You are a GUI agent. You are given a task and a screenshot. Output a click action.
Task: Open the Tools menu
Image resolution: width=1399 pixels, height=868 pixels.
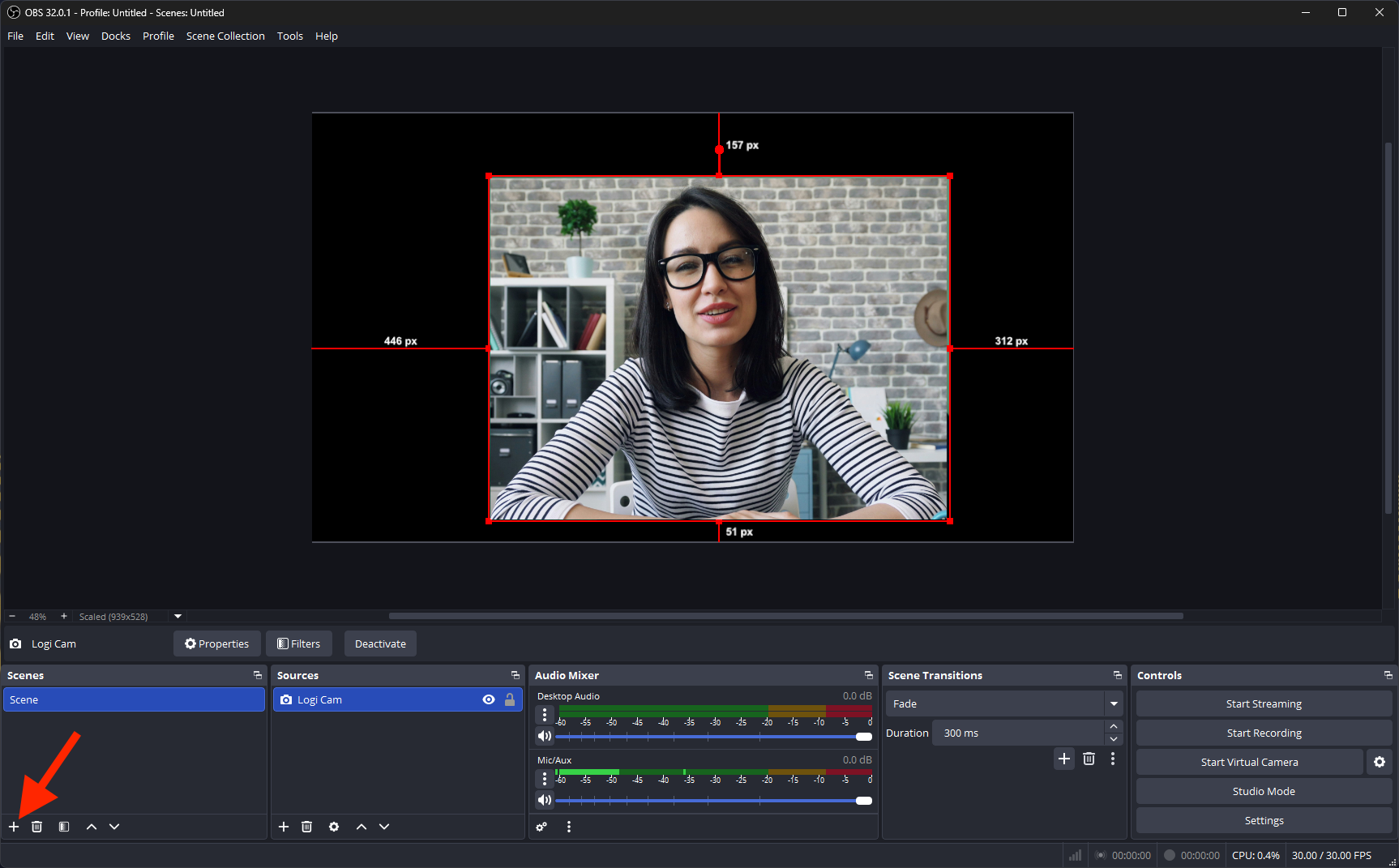pyautogui.click(x=289, y=36)
